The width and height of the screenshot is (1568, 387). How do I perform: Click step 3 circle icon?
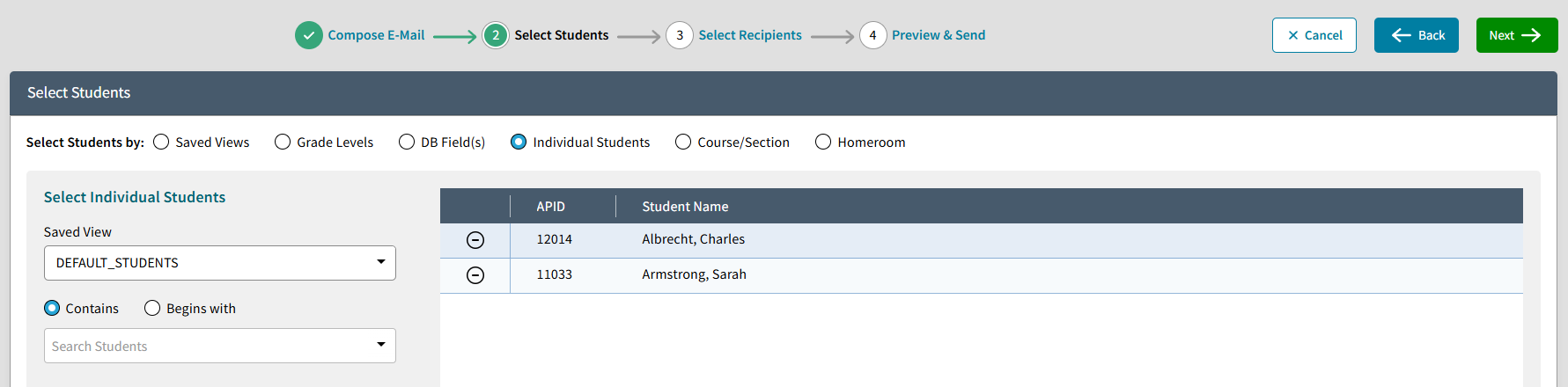pyautogui.click(x=680, y=35)
